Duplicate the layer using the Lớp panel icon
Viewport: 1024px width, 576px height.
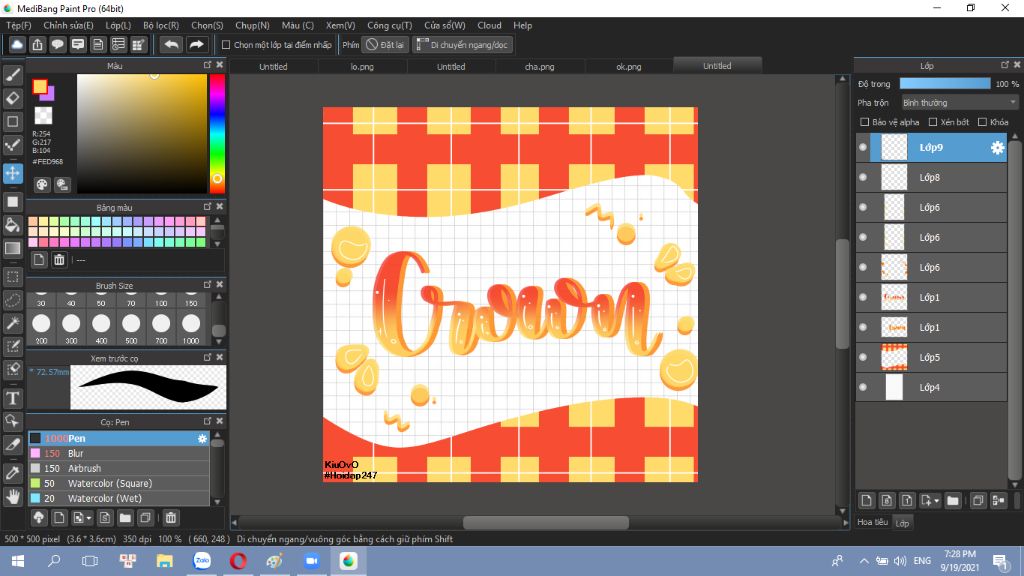click(978, 501)
